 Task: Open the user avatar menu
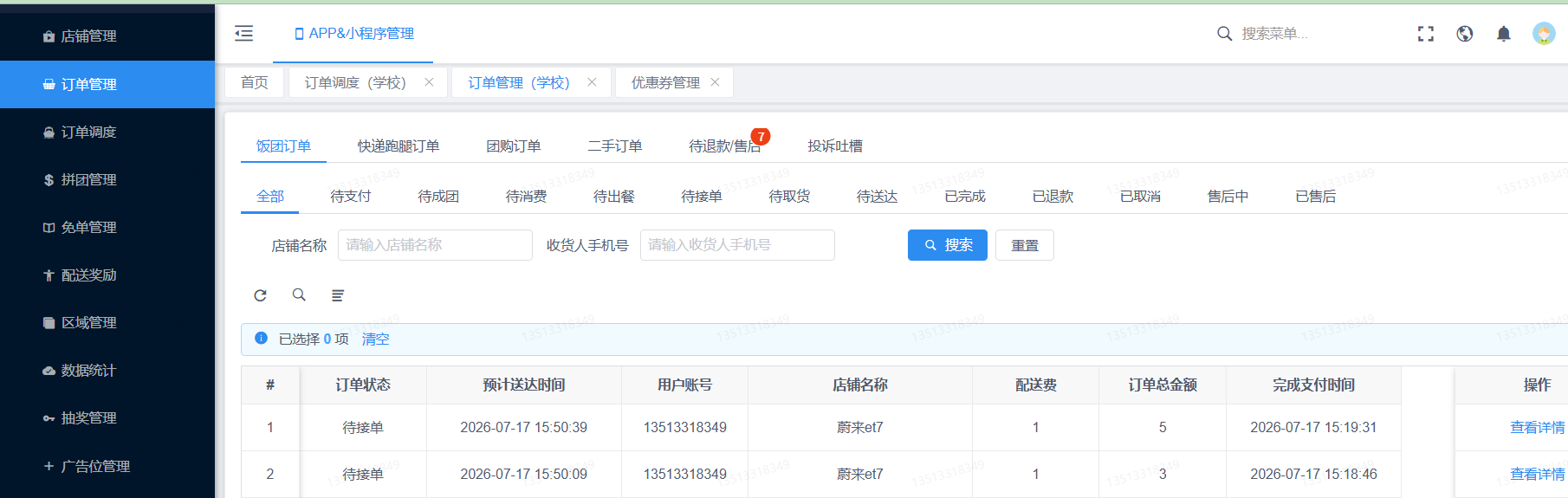pyautogui.click(x=1544, y=34)
